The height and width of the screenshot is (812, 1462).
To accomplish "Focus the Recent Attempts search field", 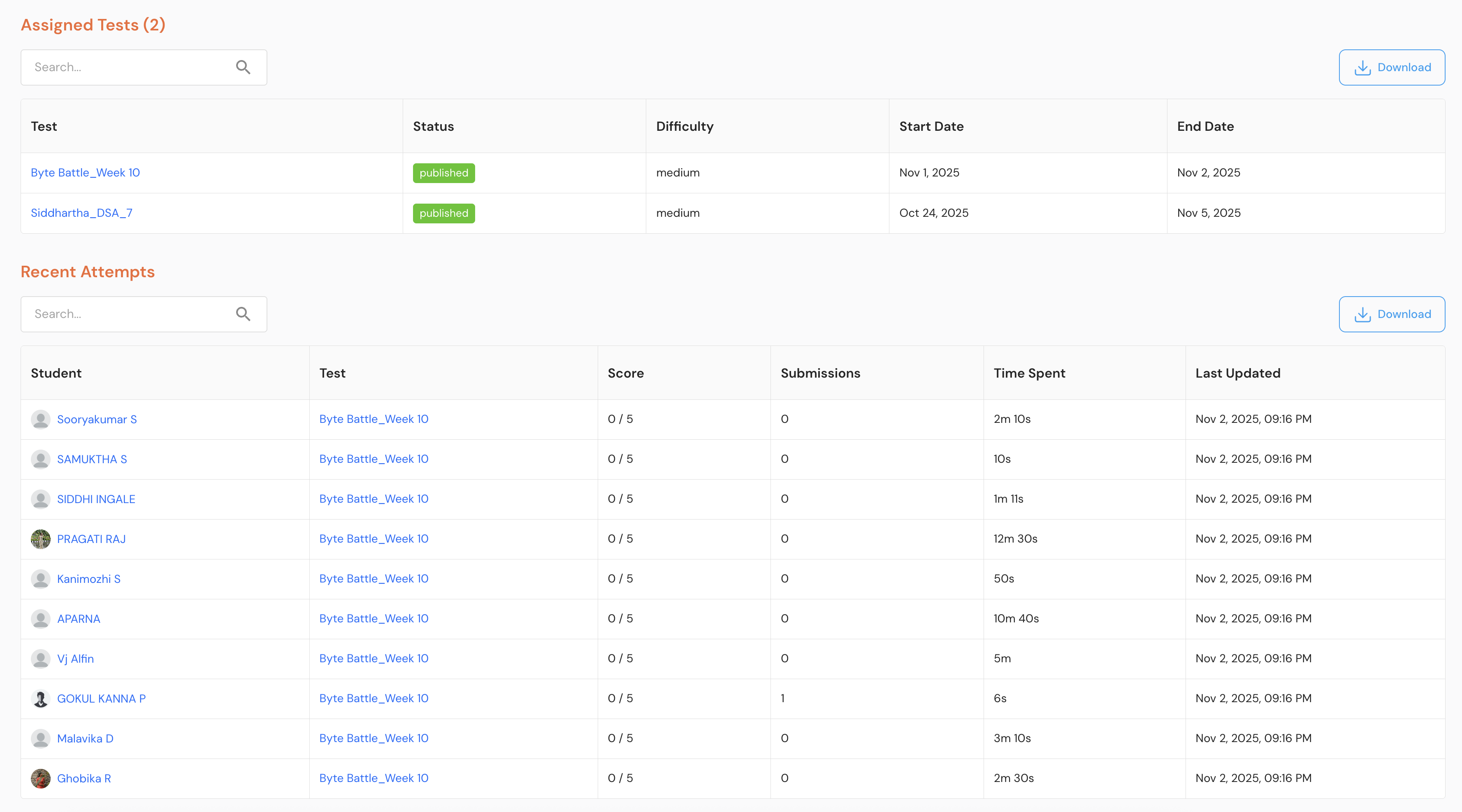I will [128, 314].
